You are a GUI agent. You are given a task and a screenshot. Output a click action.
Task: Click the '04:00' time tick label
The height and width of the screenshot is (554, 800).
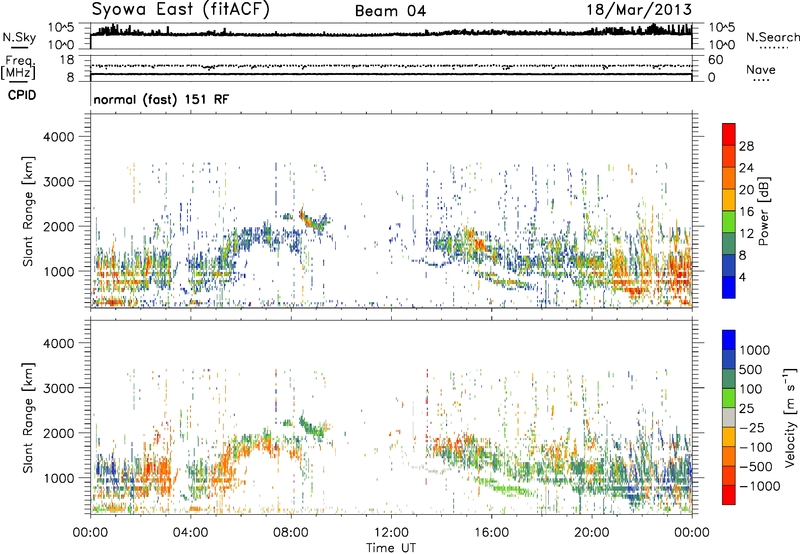(x=191, y=533)
